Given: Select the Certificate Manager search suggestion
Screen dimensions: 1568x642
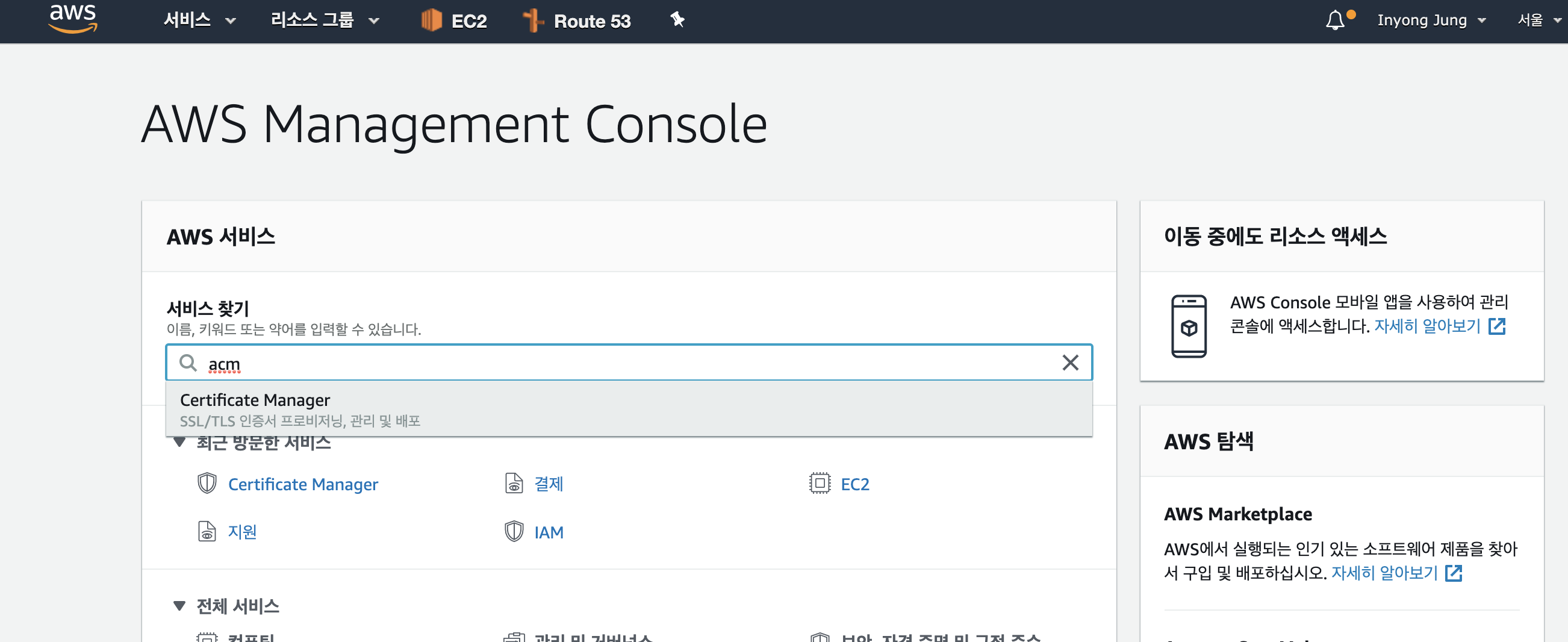Looking at the screenshot, I should click(629, 409).
